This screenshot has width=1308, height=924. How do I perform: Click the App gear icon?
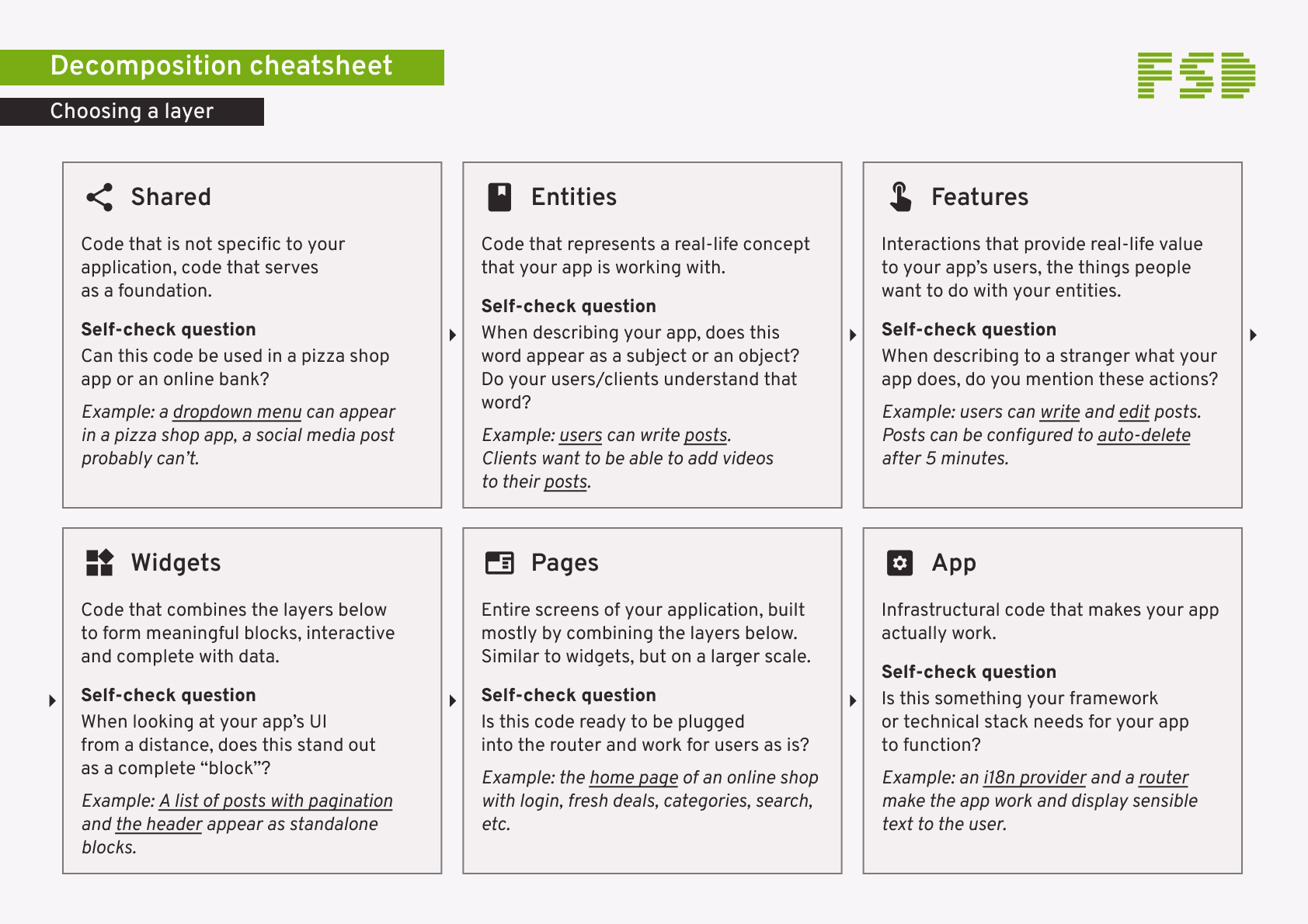899,563
